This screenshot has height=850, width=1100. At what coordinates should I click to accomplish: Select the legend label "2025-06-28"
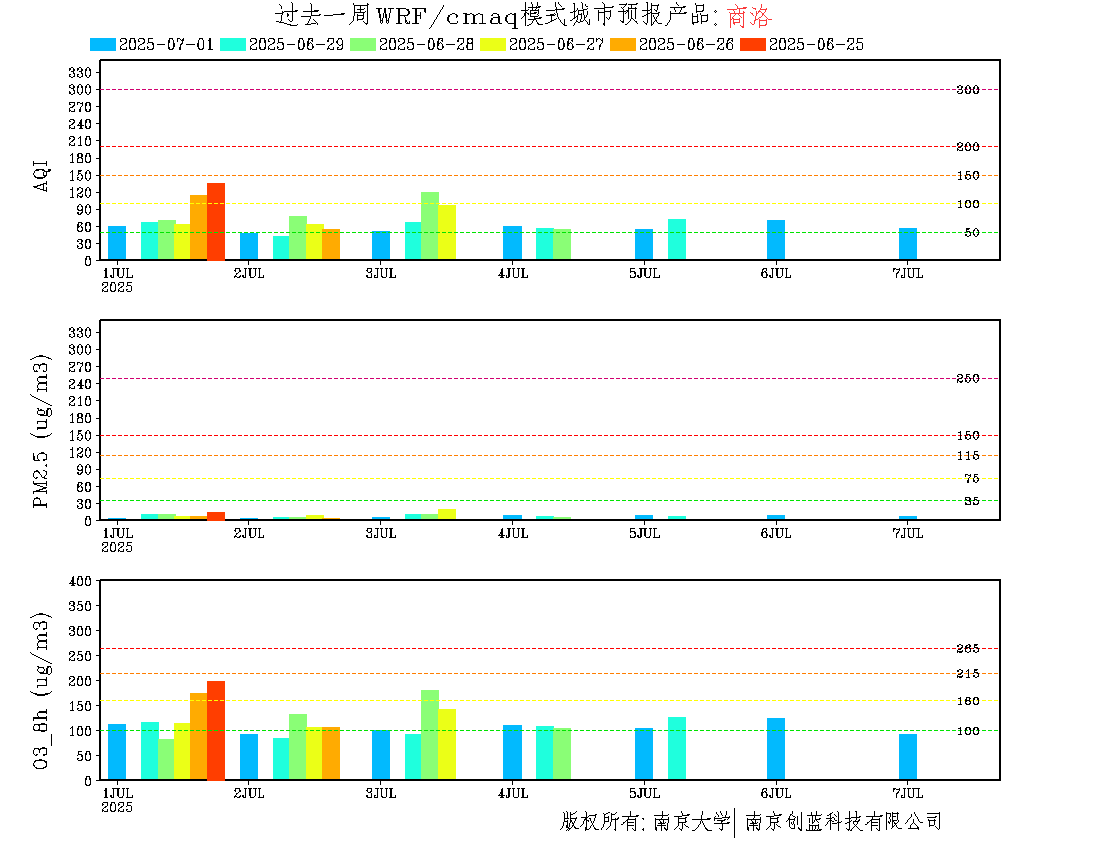click(x=427, y=44)
